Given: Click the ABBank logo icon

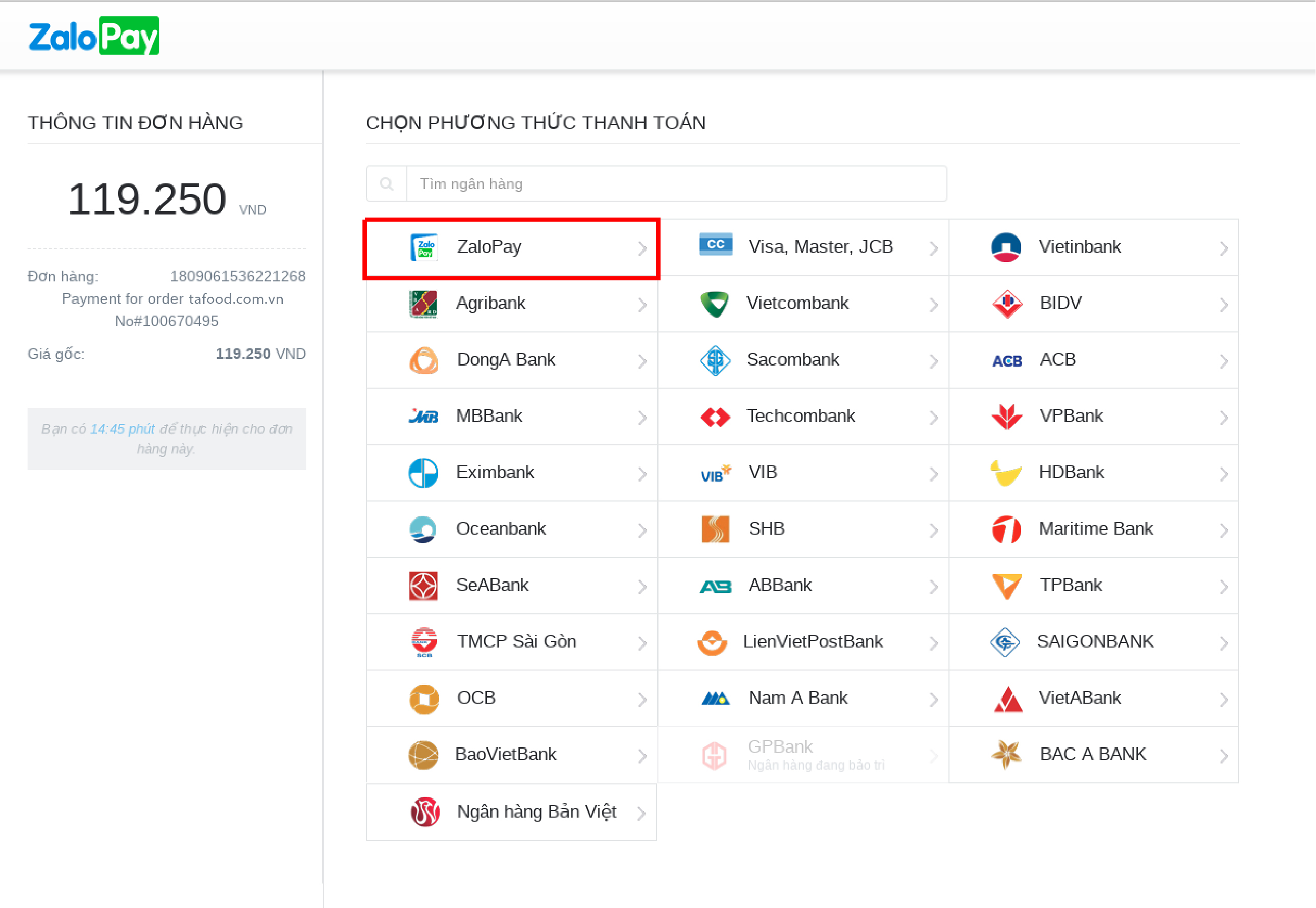Looking at the screenshot, I should pyautogui.click(x=716, y=586).
